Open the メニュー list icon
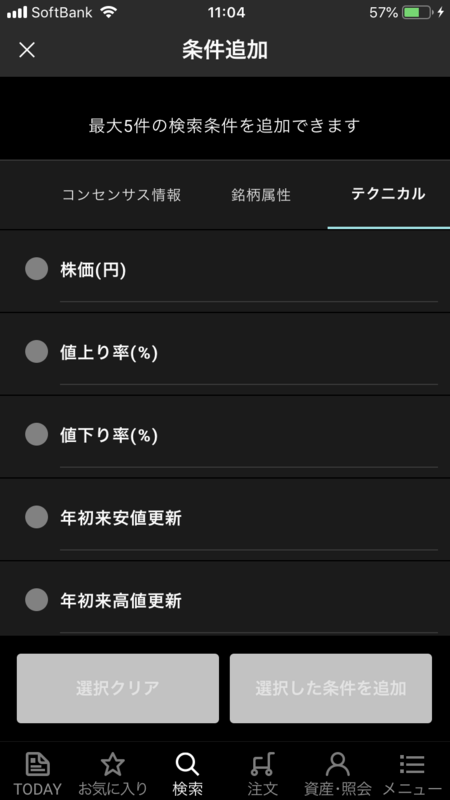This screenshot has width=450, height=800. 412,765
